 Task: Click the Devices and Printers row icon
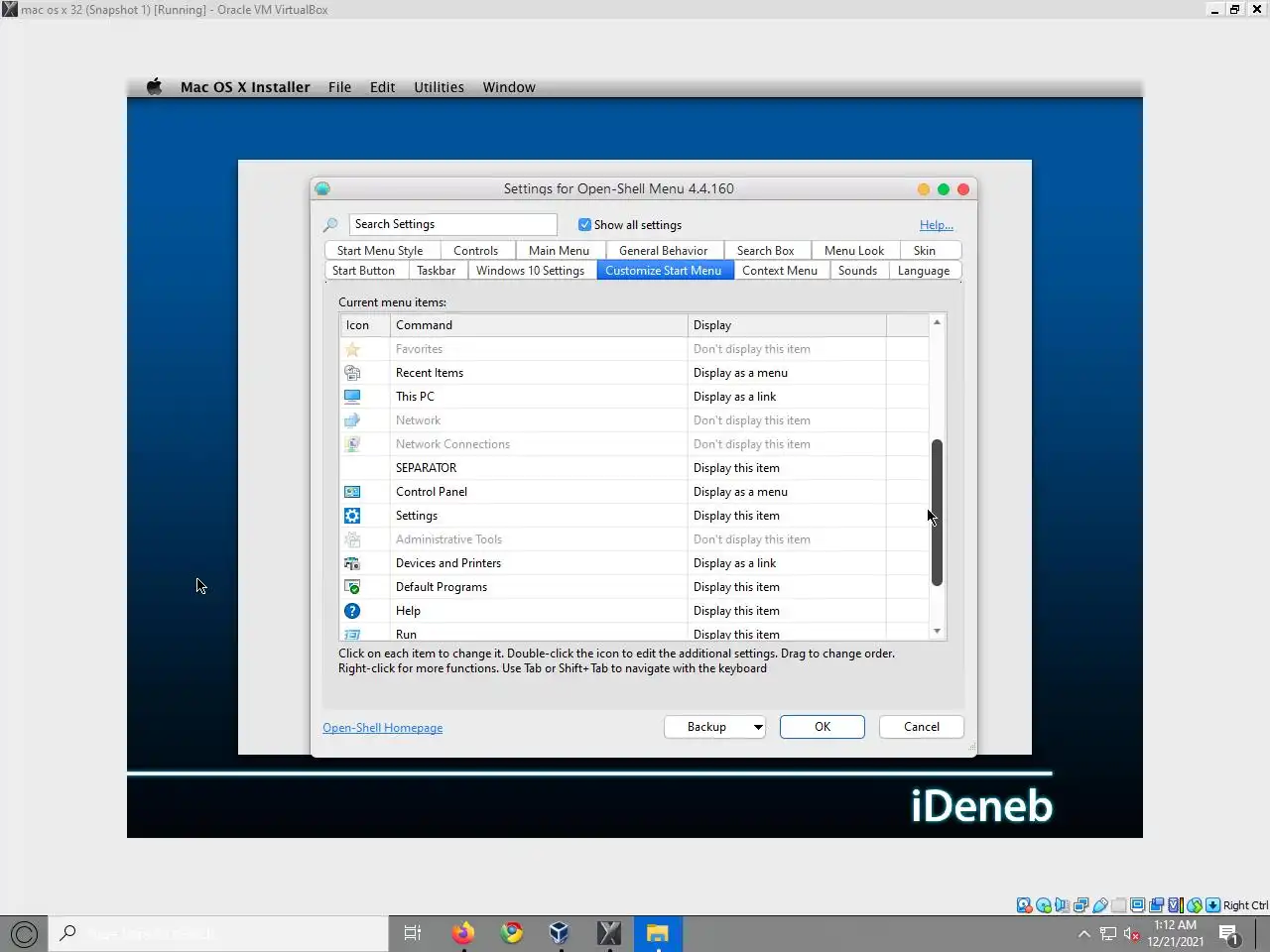[352, 563]
